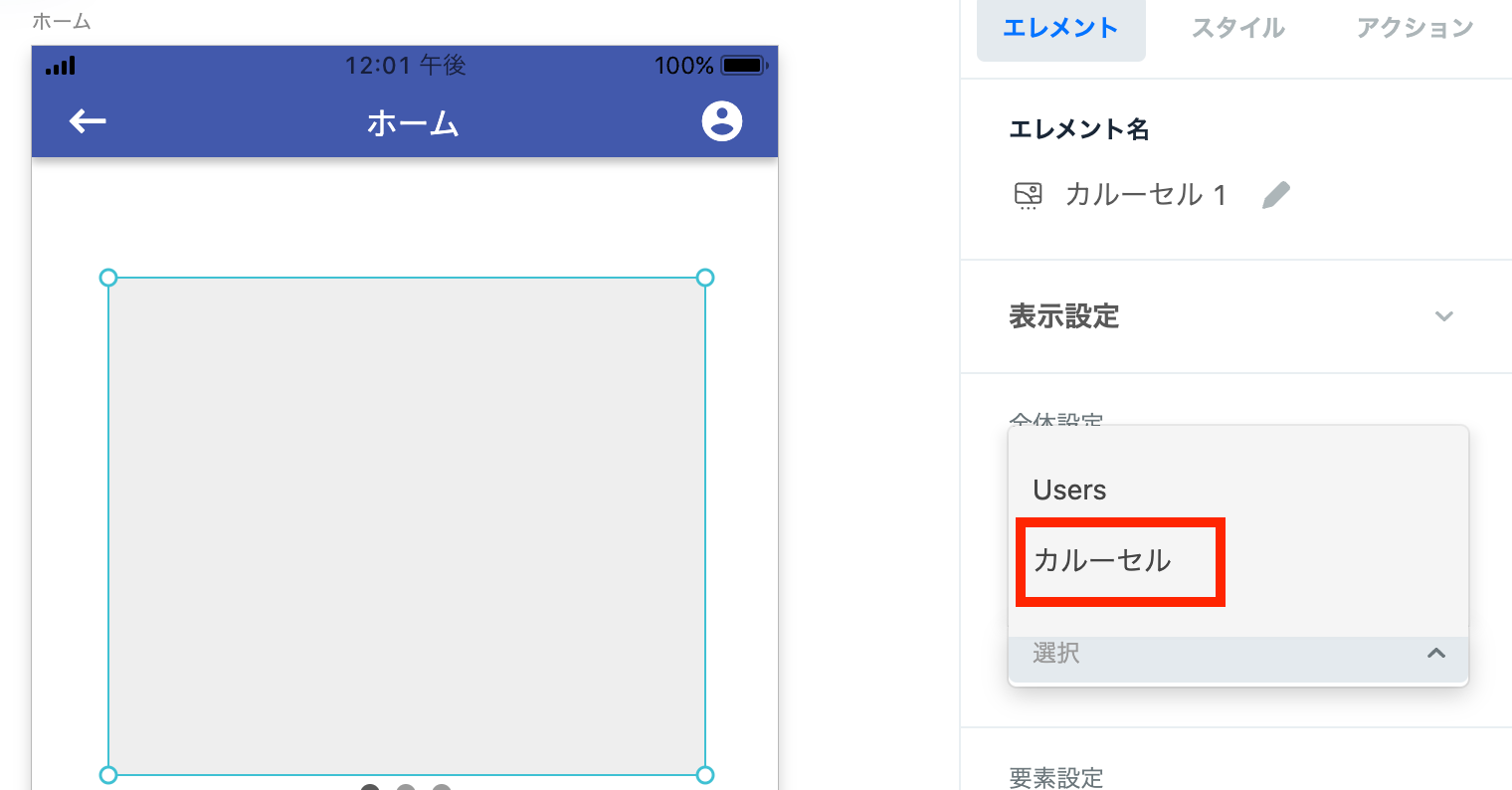Click the カルーセル 1 element name
1512x790 pixels.
pyautogui.click(x=1145, y=195)
